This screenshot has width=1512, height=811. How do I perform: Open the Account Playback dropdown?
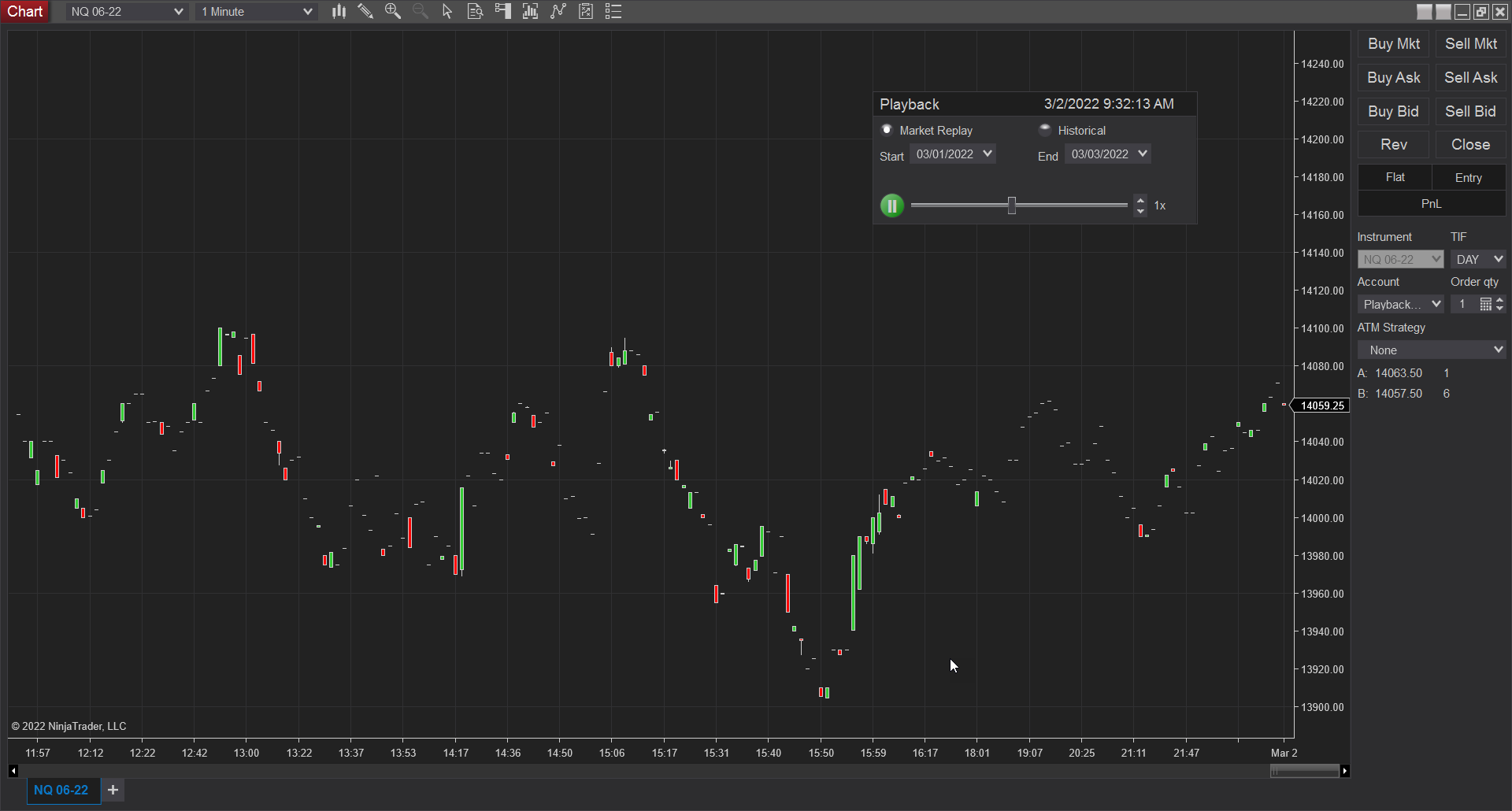[x=1401, y=304]
